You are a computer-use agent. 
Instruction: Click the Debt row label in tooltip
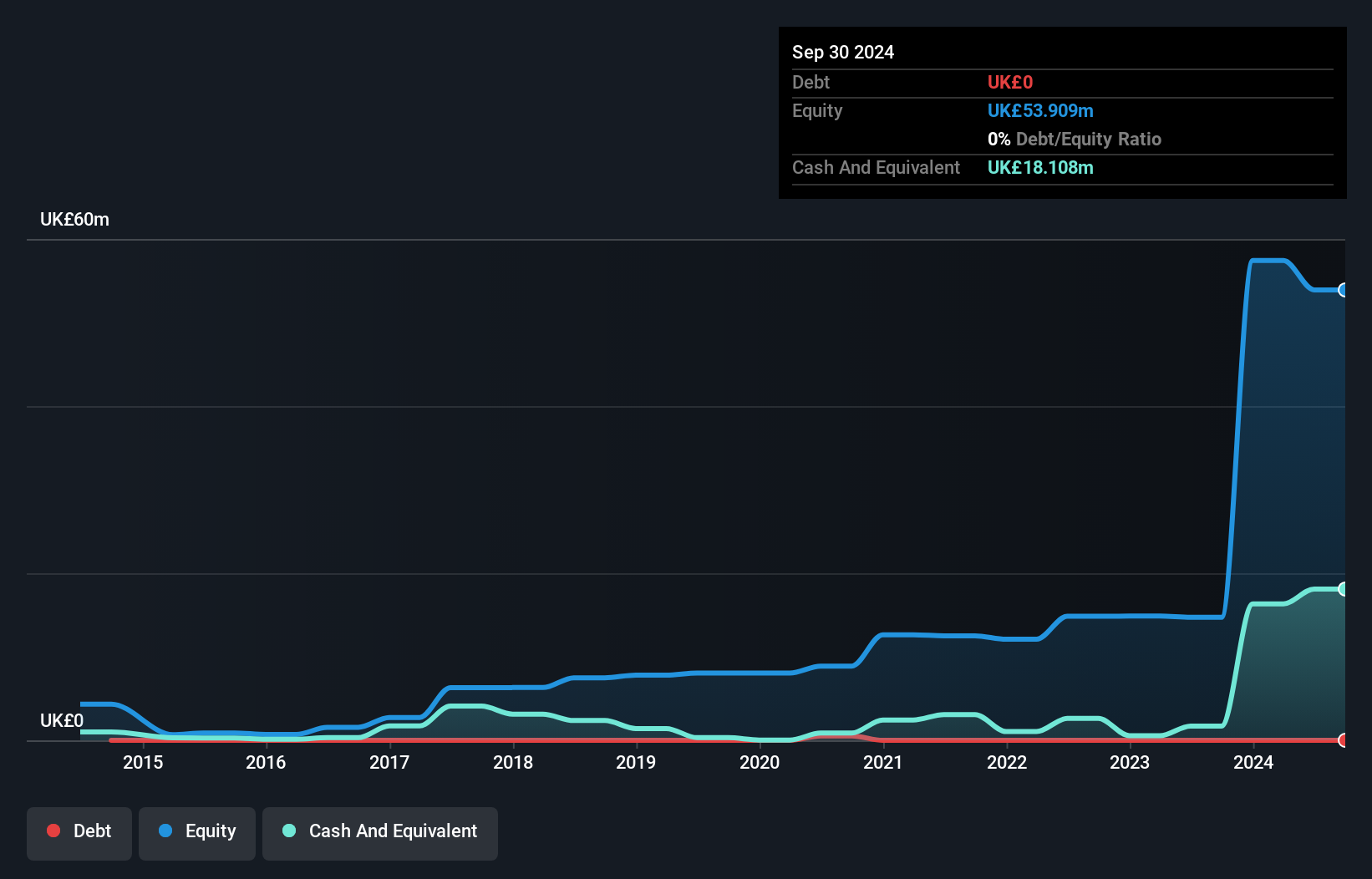tap(810, 82)
